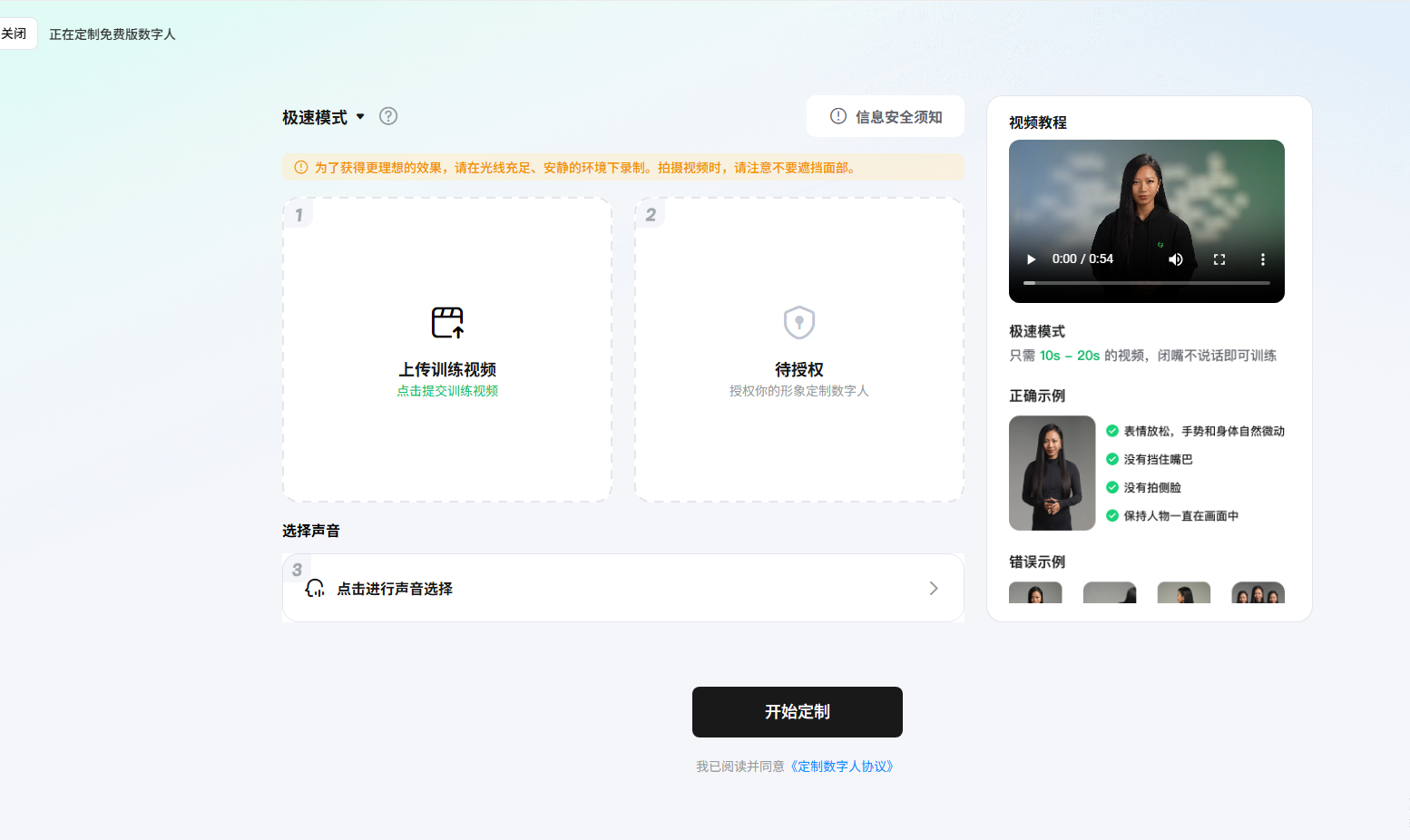The image size is (1410, 840).
Task: Open the voice selection row chevron
Action: point(934,589)
